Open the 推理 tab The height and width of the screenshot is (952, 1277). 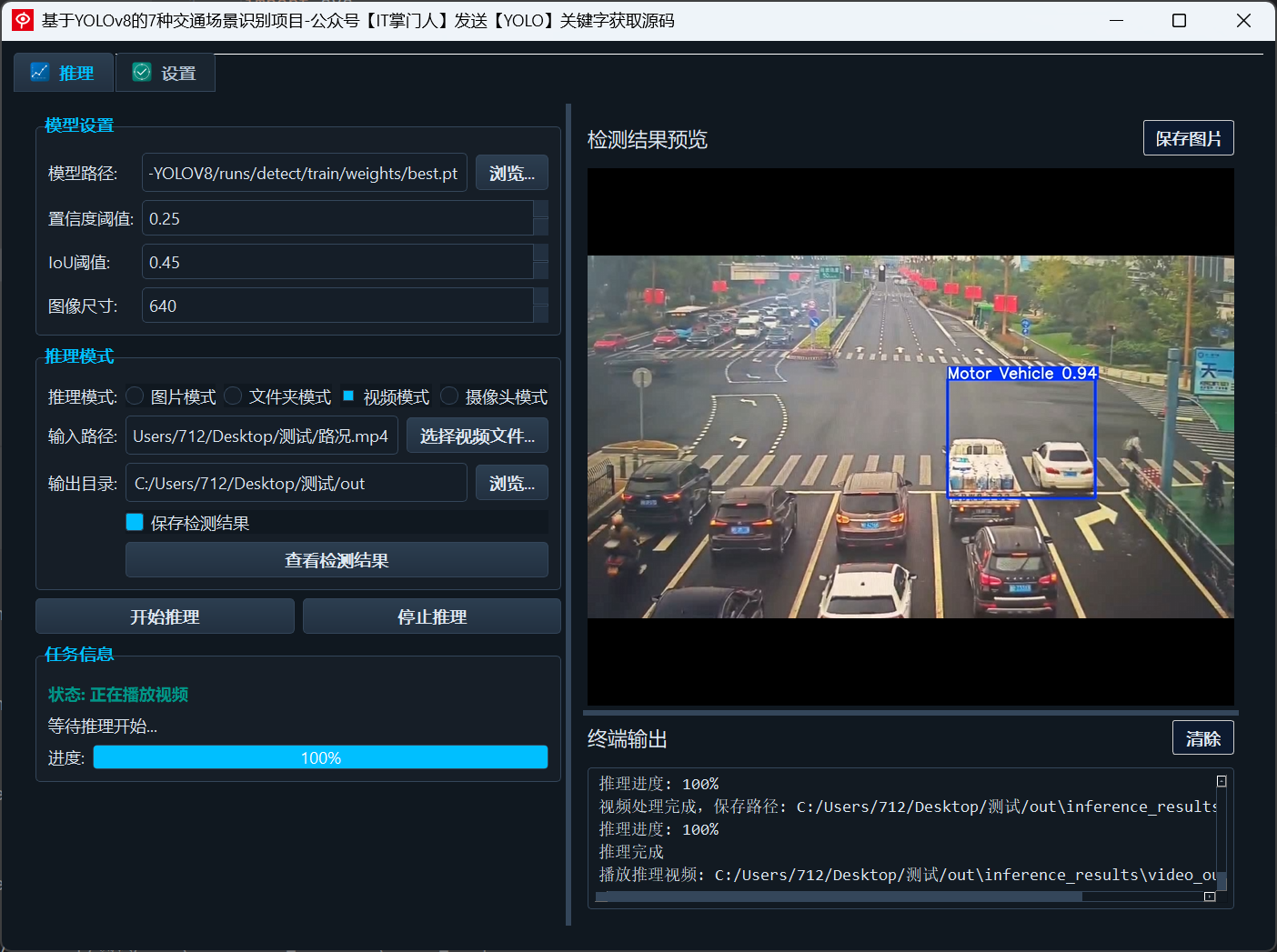[x=64, y=73]
